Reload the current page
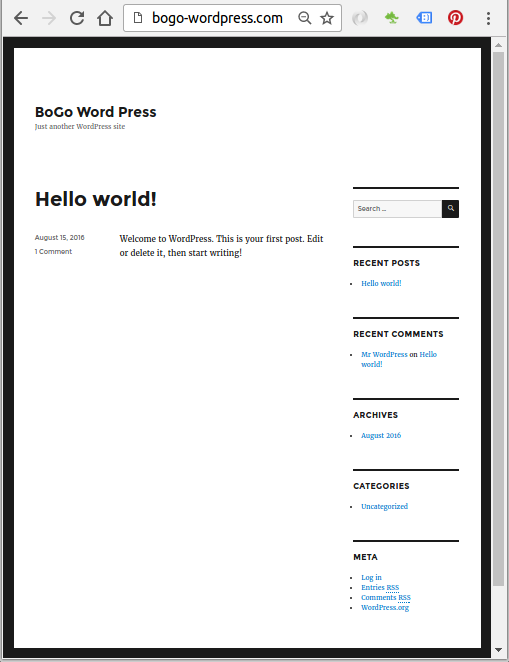Image resolution: width=509 pixels, height=662 pixels. pyautogui.click(x=77, y=18)
